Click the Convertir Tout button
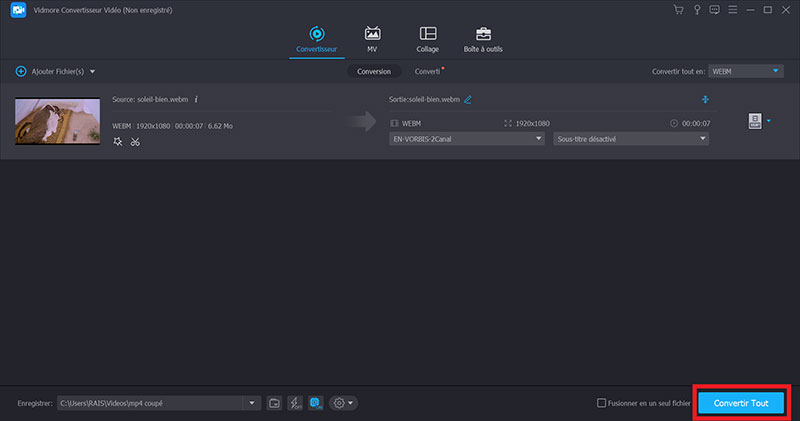Screen dimensions: 800x421 coord(741,403)
